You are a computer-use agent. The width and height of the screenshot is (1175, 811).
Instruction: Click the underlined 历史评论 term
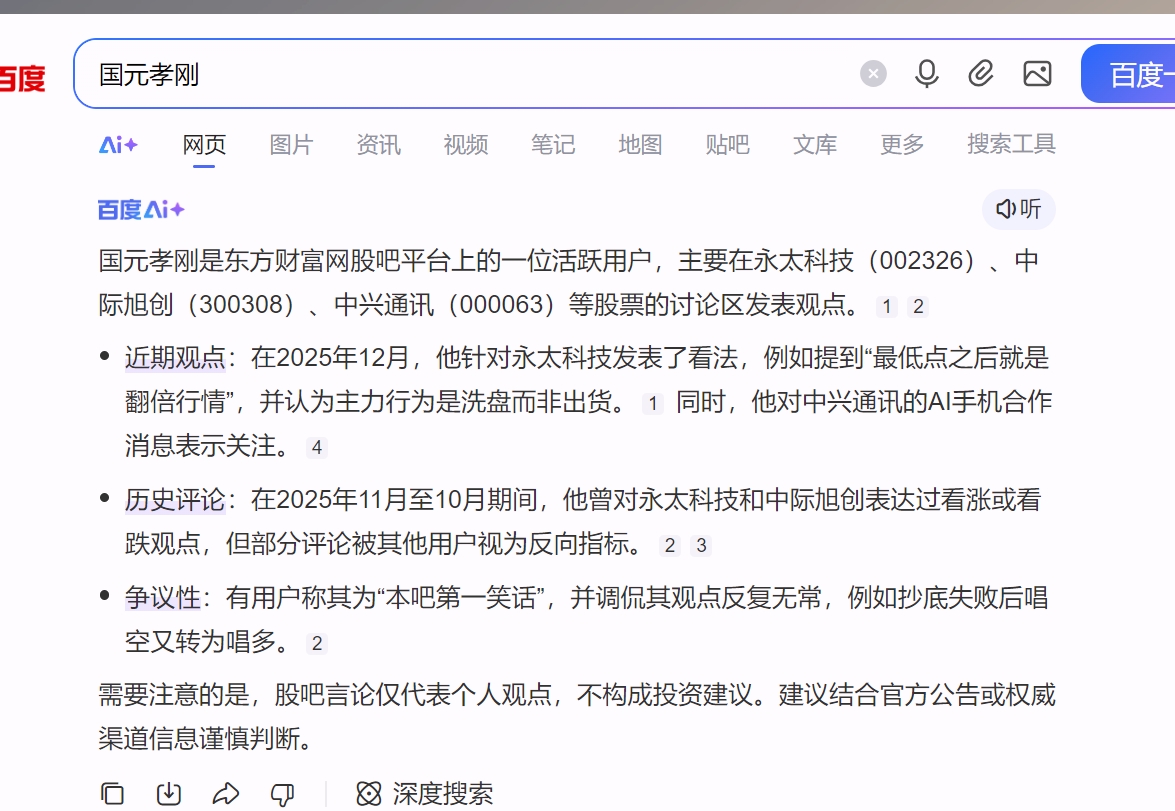[x=175, y=500]
